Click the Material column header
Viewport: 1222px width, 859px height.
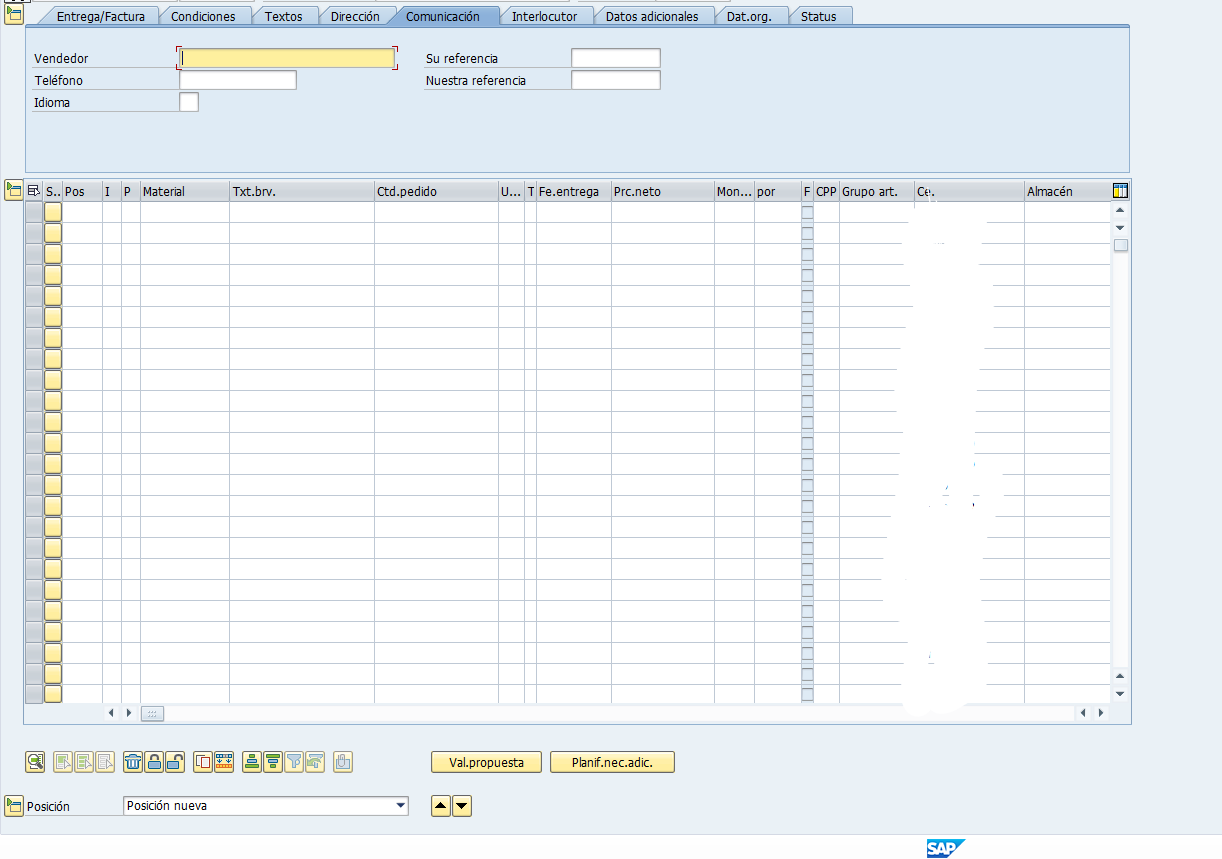point(185,191)
